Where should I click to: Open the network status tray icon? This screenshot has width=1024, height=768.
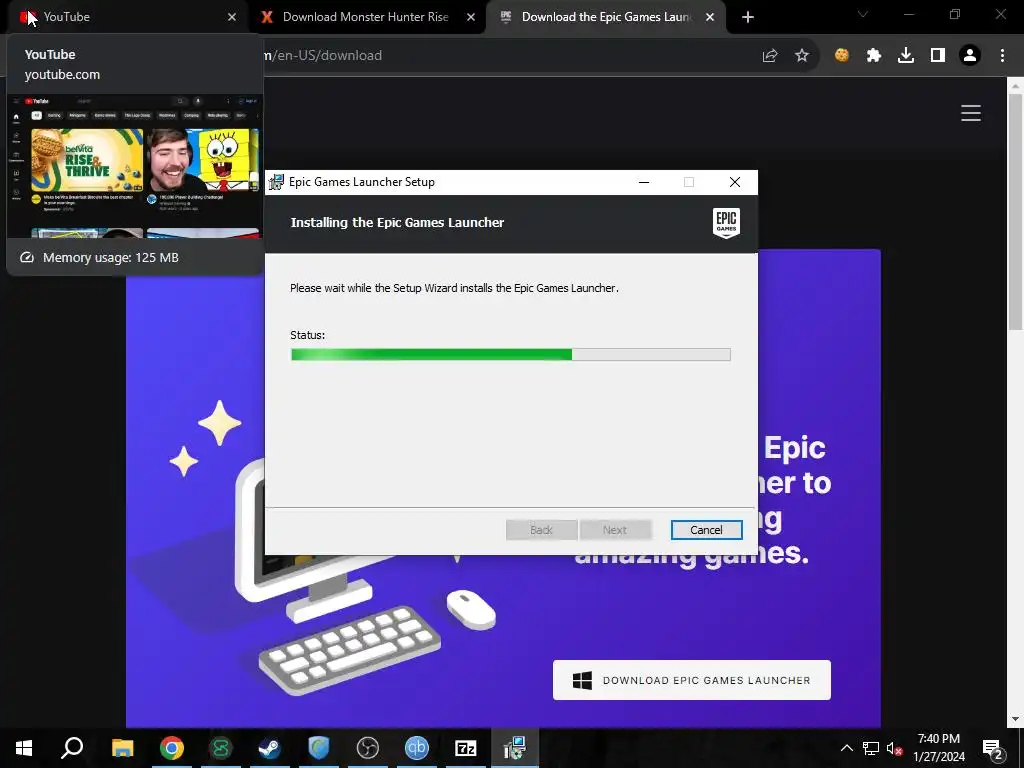coord(871,748)
